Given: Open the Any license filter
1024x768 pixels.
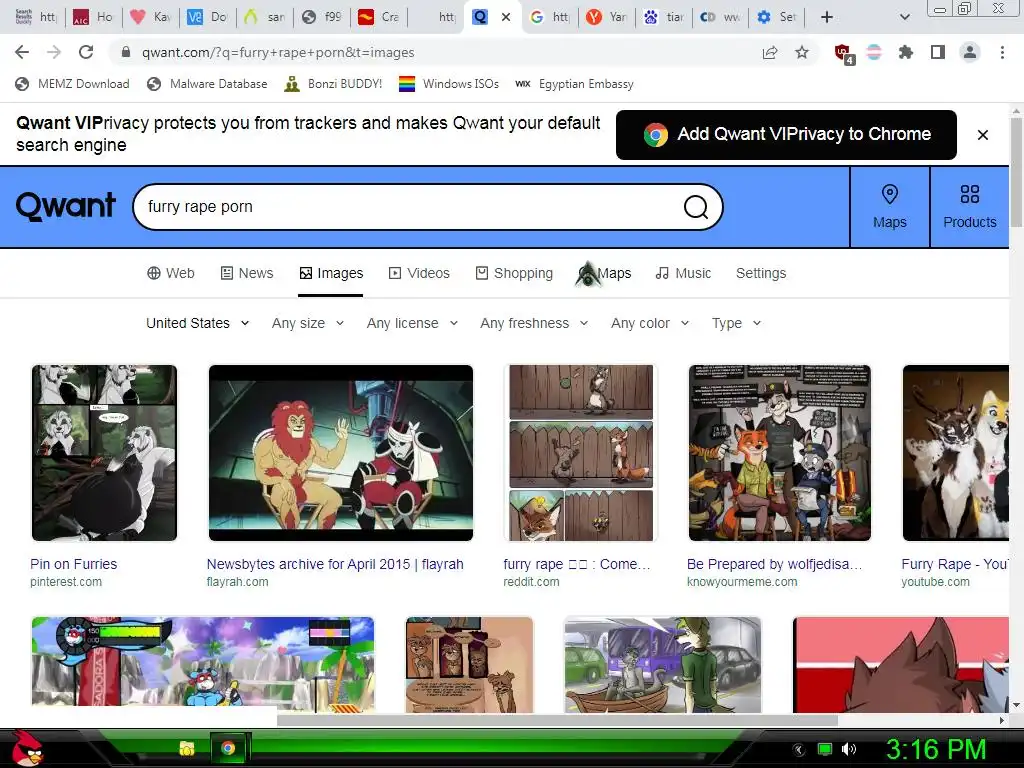Looking at the screenshot, I should coord(412,323).
